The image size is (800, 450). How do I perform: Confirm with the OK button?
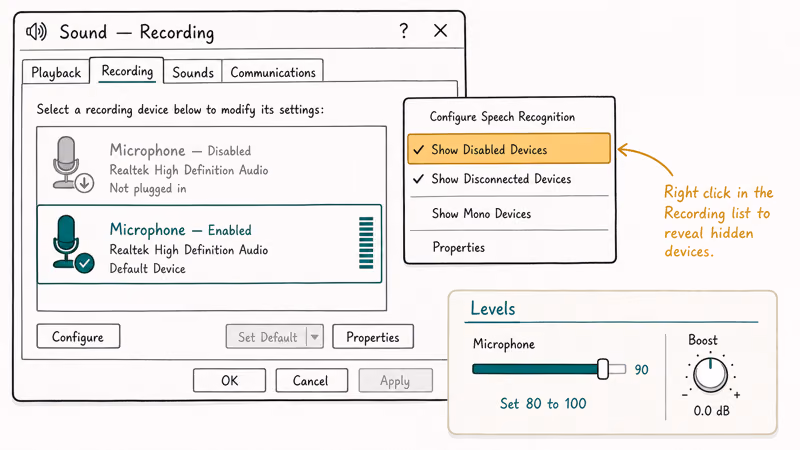click(230, 381)
